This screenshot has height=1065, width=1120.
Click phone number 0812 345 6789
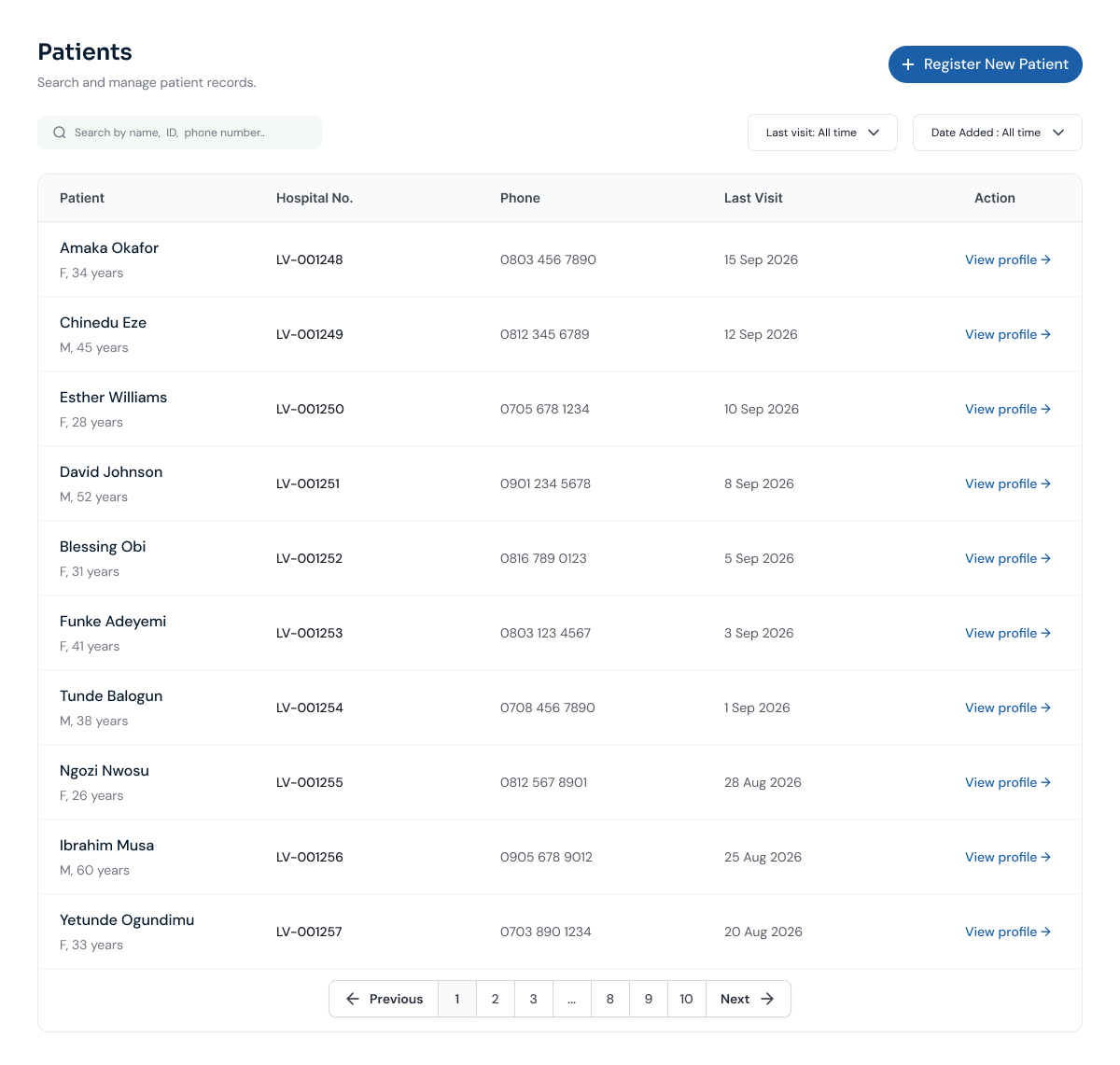coord(545,334)
